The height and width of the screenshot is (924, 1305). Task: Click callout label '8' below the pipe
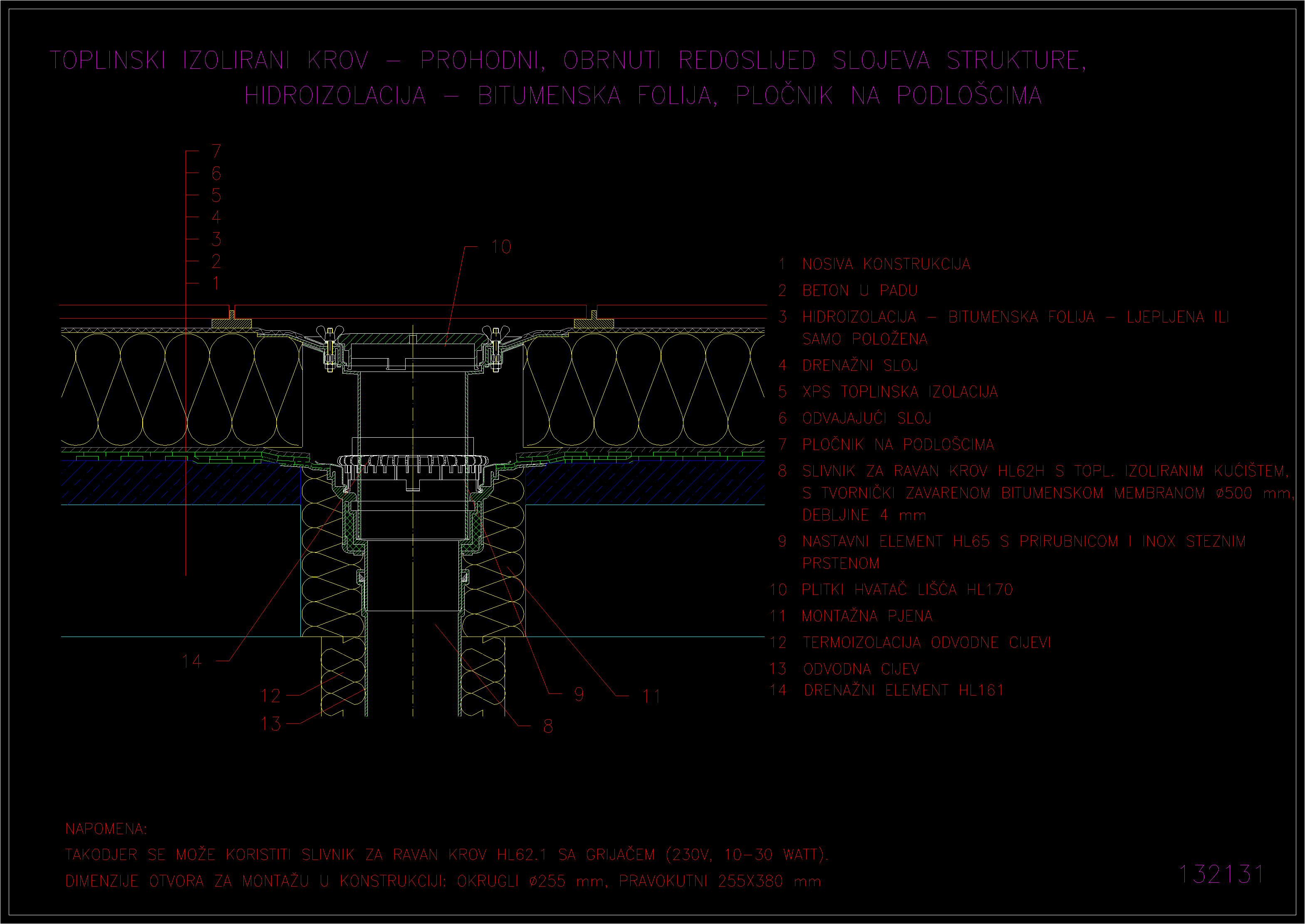tap(548, 726)
